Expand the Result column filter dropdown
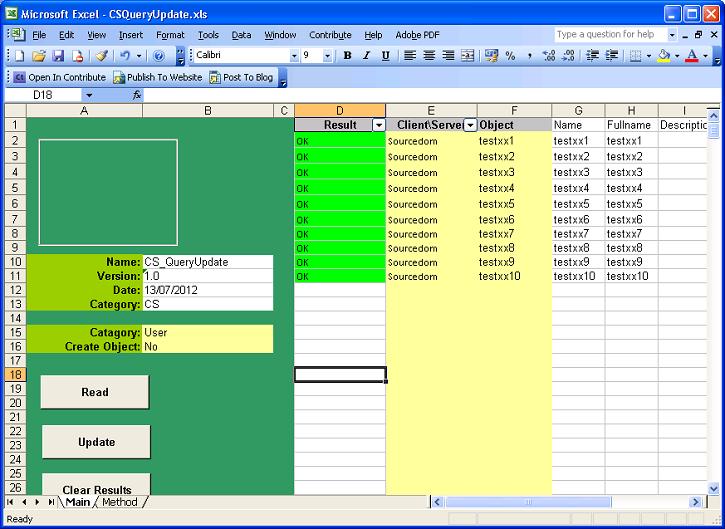The height and width of the screenshot is (529, 725). pos(378,125)
